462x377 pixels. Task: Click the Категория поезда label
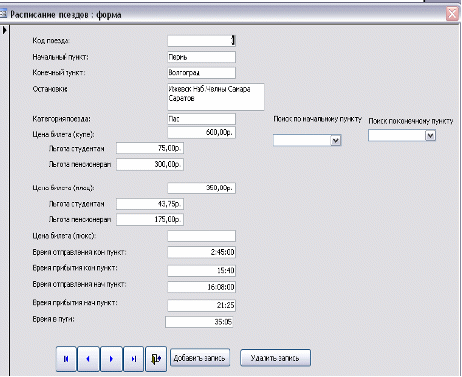pyautogui.click(x=61, y=119)
